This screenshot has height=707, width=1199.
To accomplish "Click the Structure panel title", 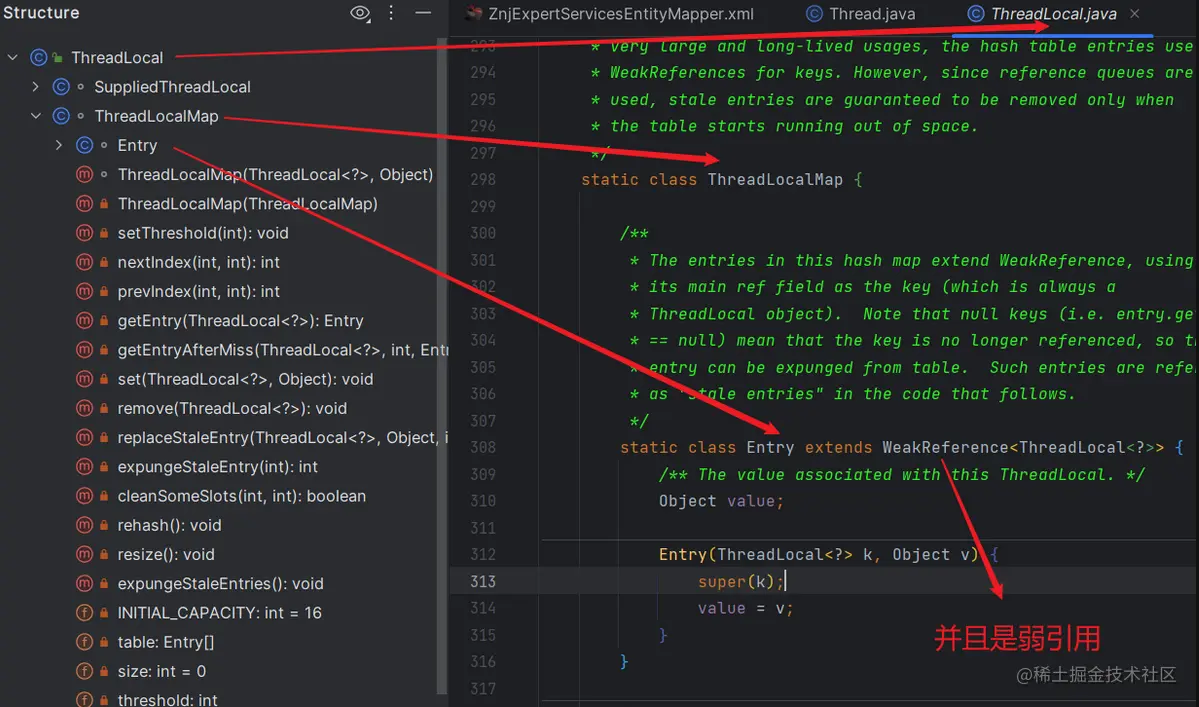I will pos(41,13).
